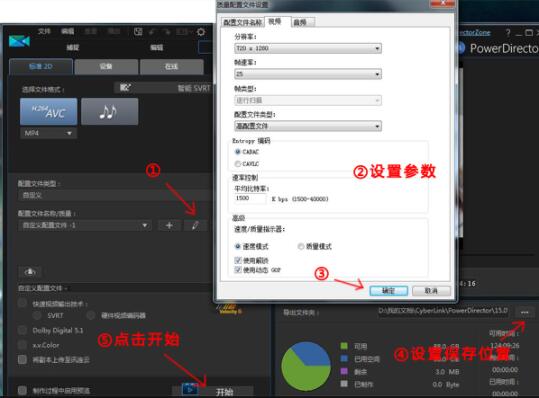Click the DirectorZone link
Screen dimensions: 539x398
pyautogui.click(x=474, y=33)
